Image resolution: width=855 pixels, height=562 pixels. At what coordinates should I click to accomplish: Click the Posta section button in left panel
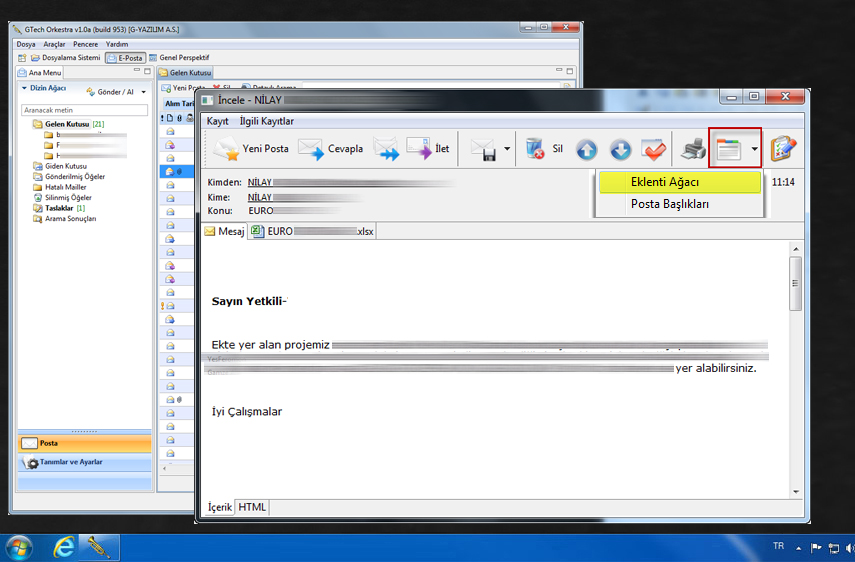(85, 444)
